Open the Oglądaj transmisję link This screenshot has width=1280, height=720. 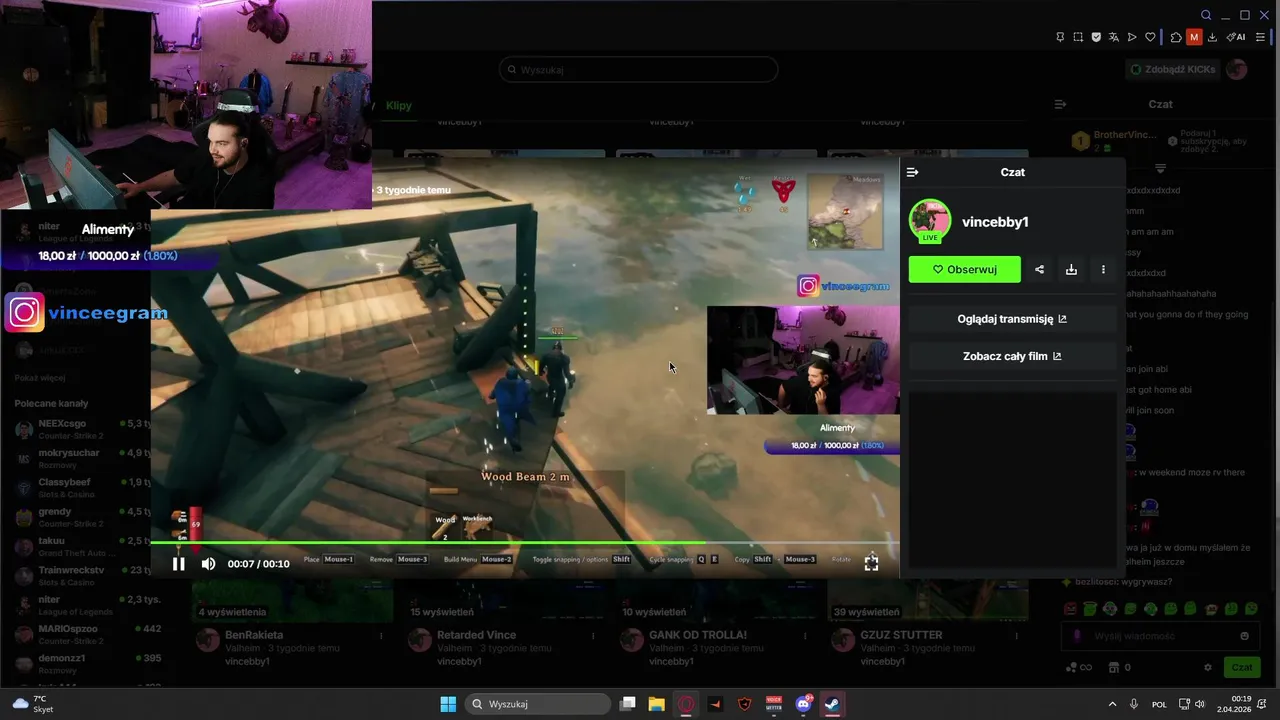click(x=1012, y=319)
